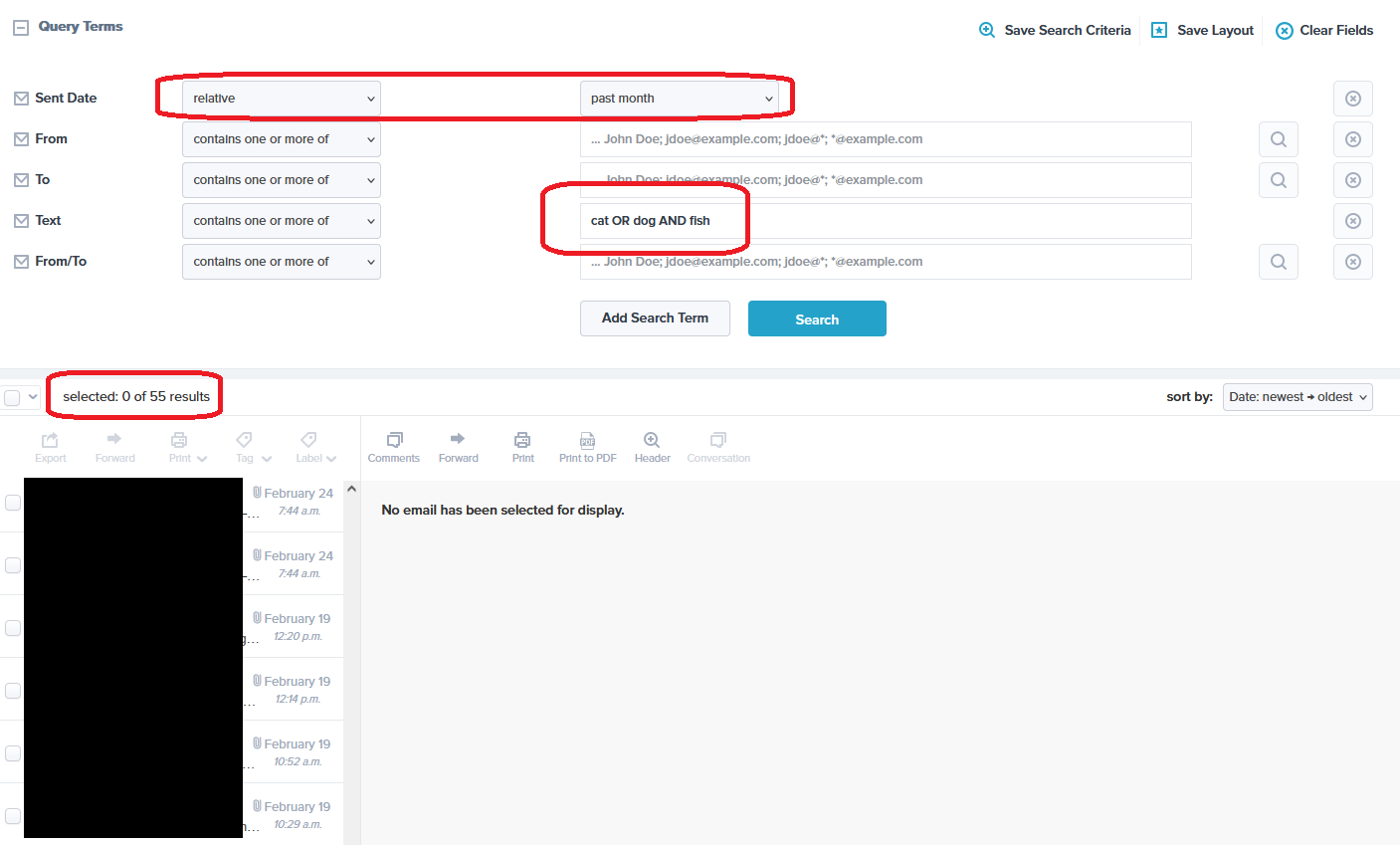Expand the 'past month' date range dropdown

pyautogui.click(x=679, y=99)
